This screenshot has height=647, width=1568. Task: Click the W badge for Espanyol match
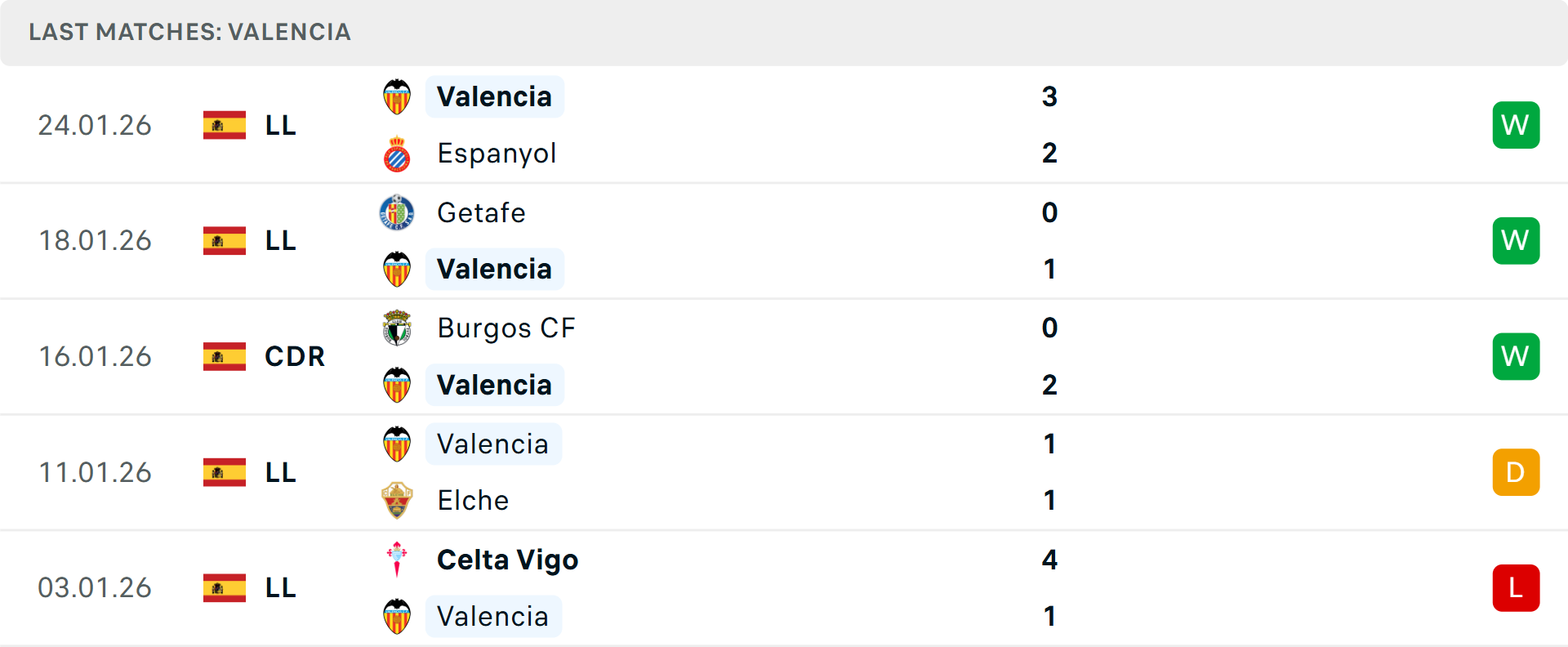[x=1516, y=125]
